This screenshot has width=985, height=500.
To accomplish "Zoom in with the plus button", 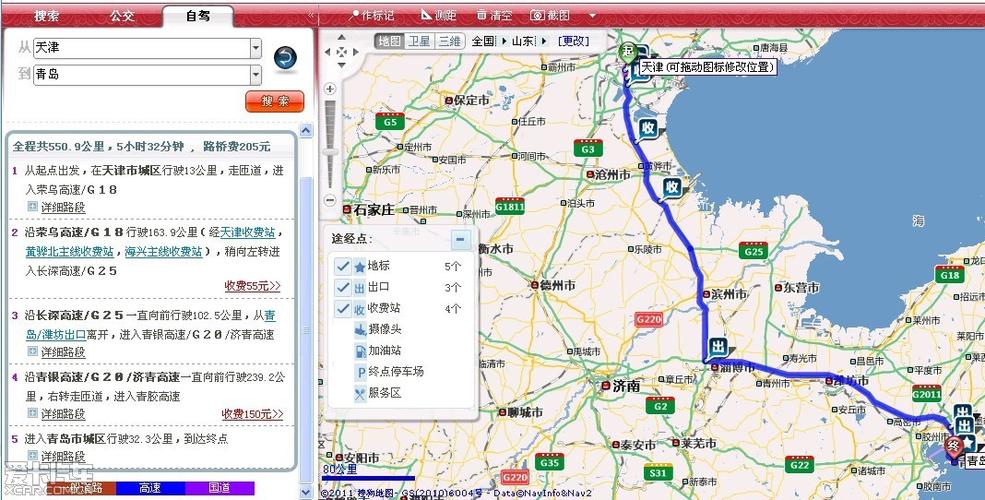I will pyautogui.click(x=330, y=89).
